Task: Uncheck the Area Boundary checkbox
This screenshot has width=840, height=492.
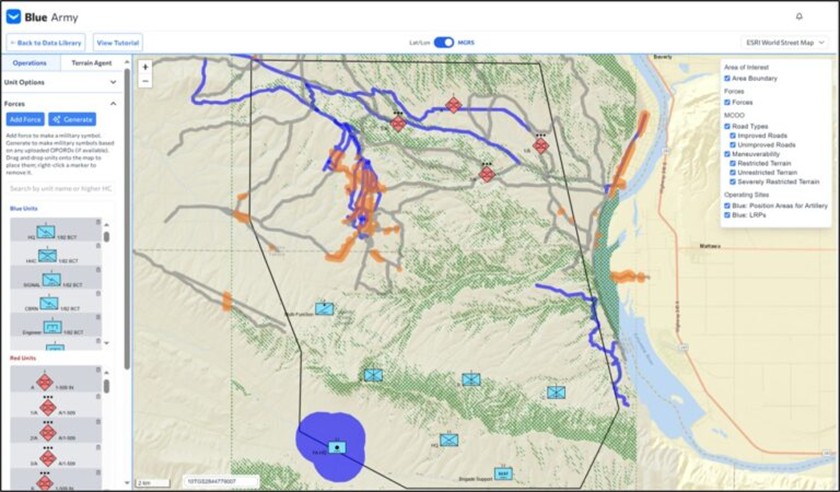Action: point(728,77)
